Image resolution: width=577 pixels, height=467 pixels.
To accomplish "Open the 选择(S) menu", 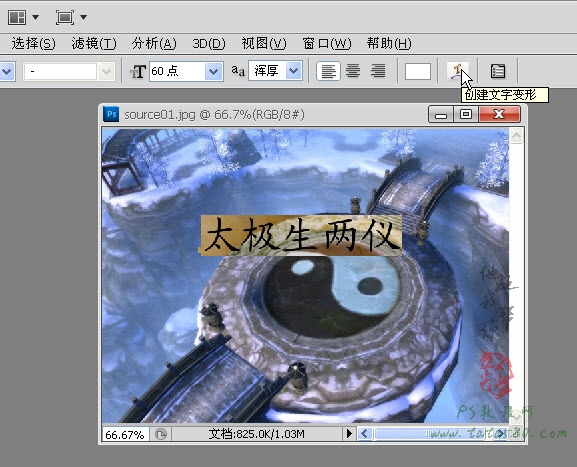I will (x=33, y=43).
